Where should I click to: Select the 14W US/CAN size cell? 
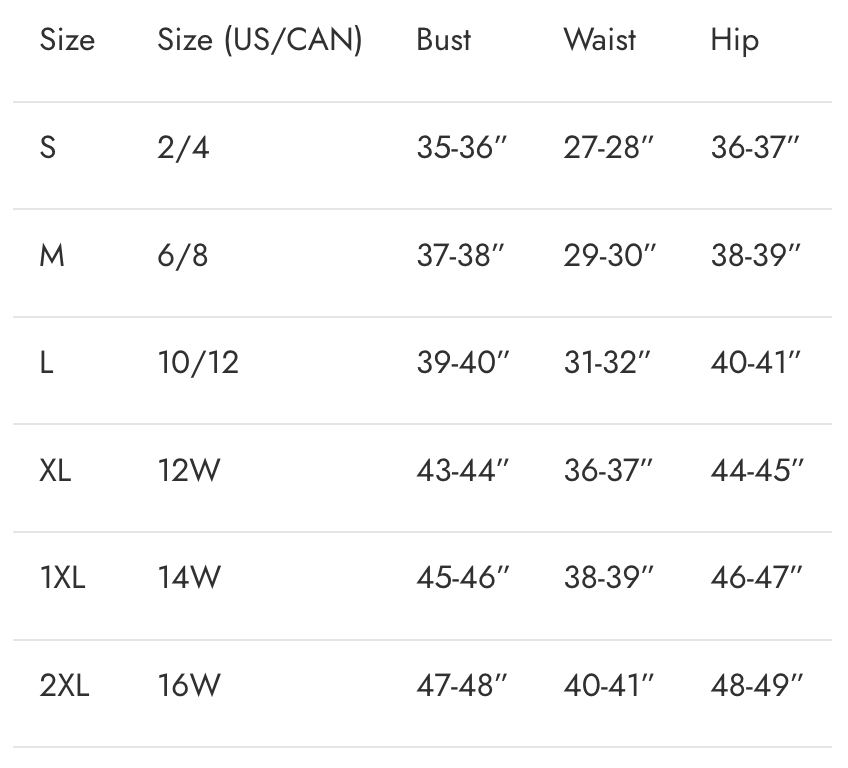pos(189,578)
